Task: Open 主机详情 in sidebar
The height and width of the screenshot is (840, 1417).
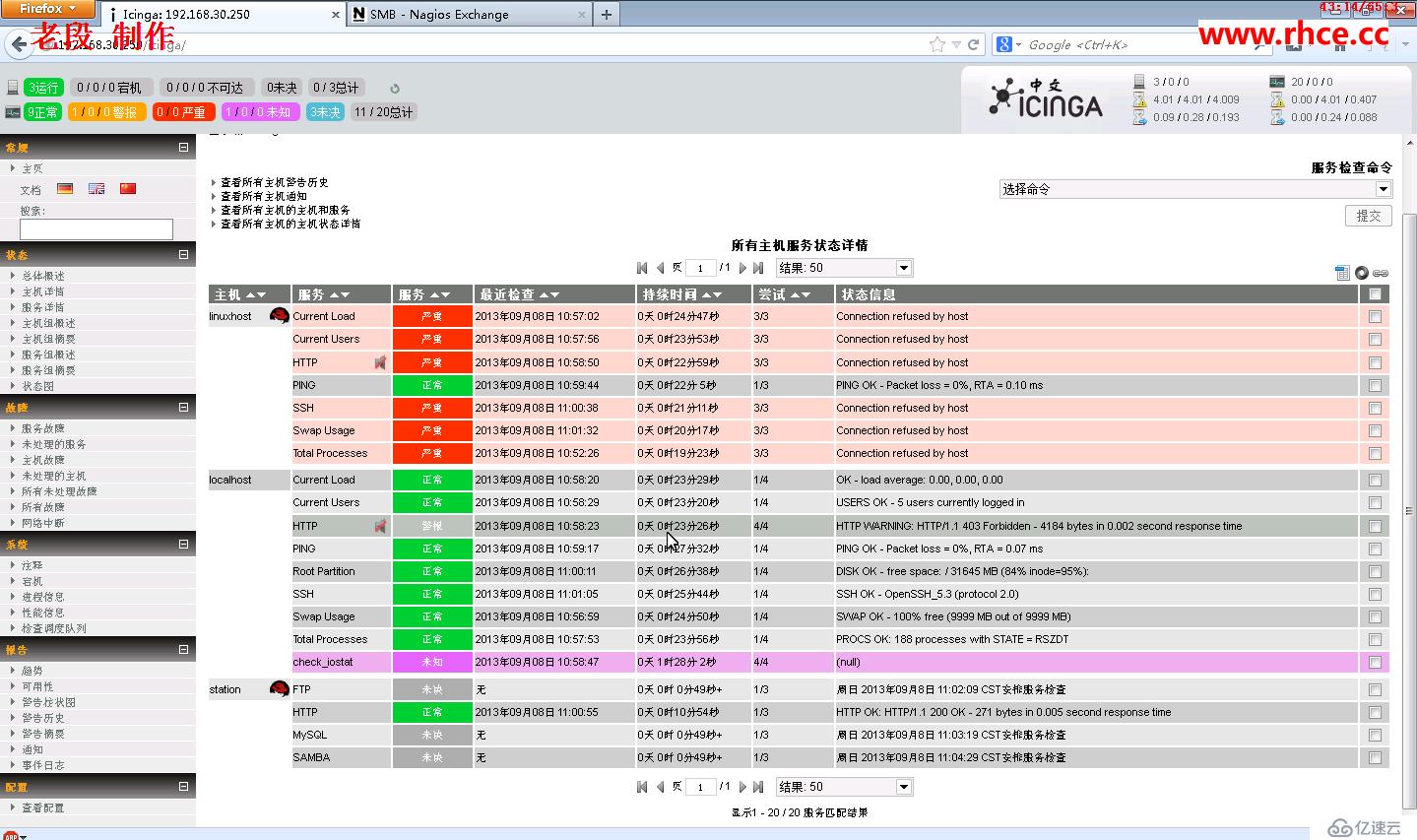Action: click(x=43, y=291)
